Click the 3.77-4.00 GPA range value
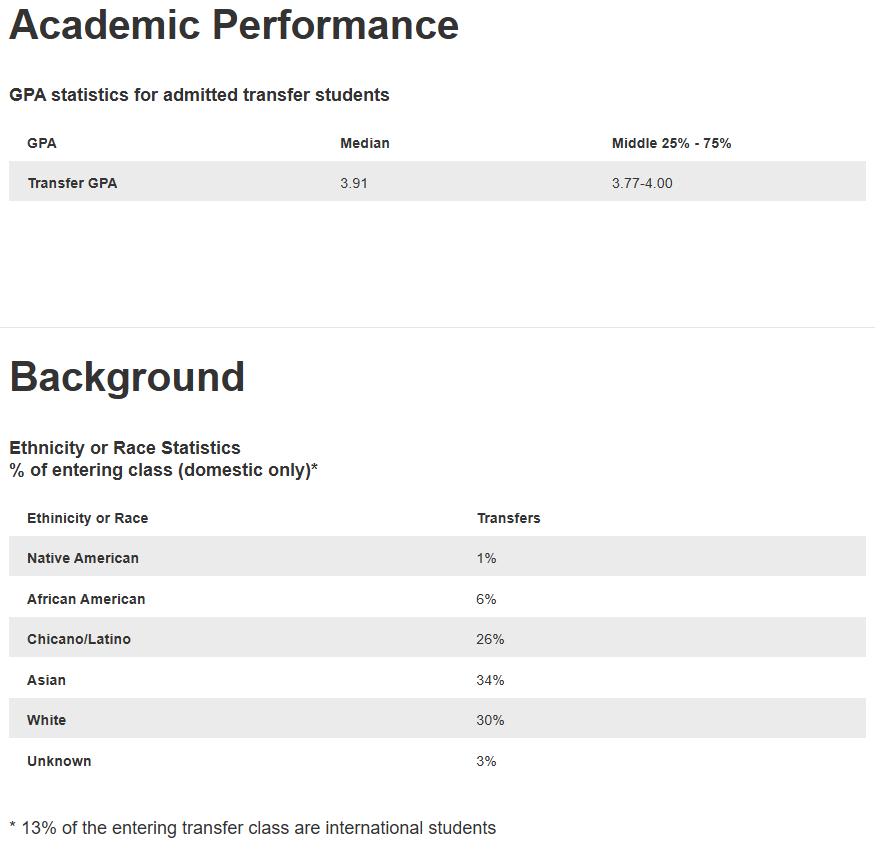This screenshot has width=875, height=848. 642,183
